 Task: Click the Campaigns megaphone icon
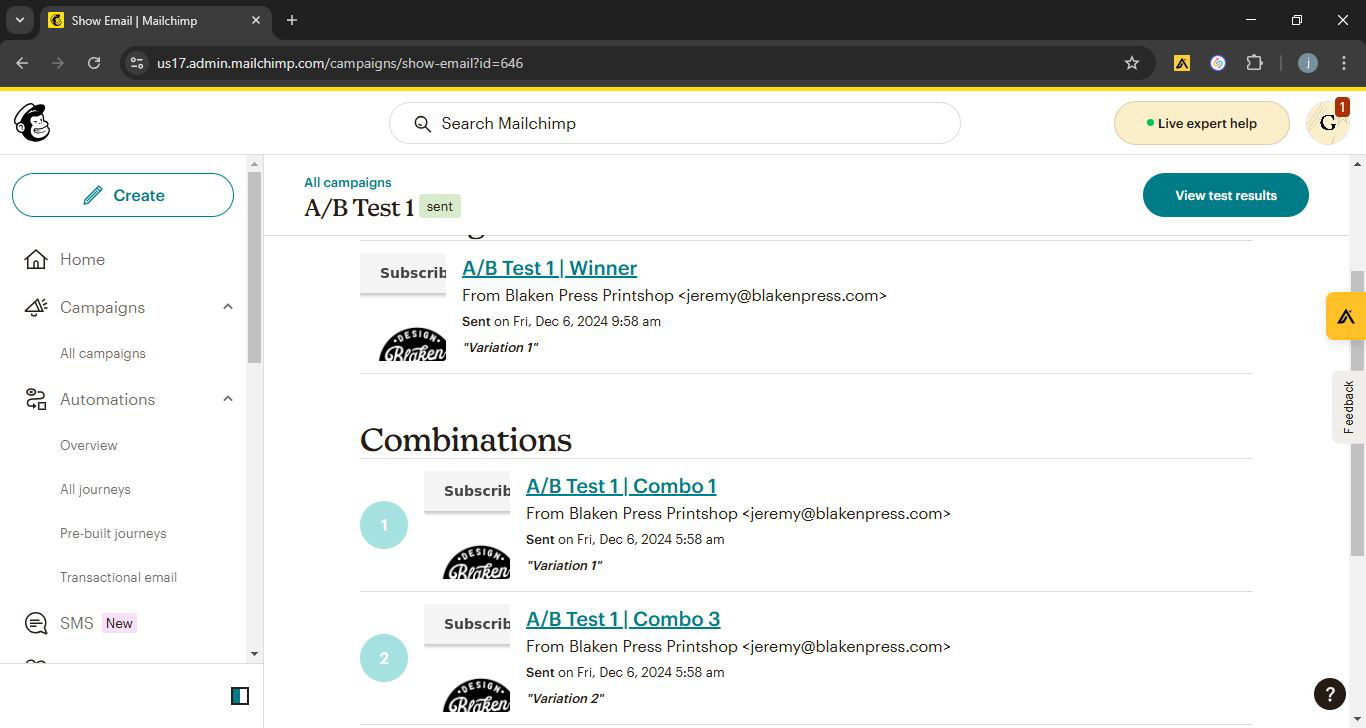(36, 308)
